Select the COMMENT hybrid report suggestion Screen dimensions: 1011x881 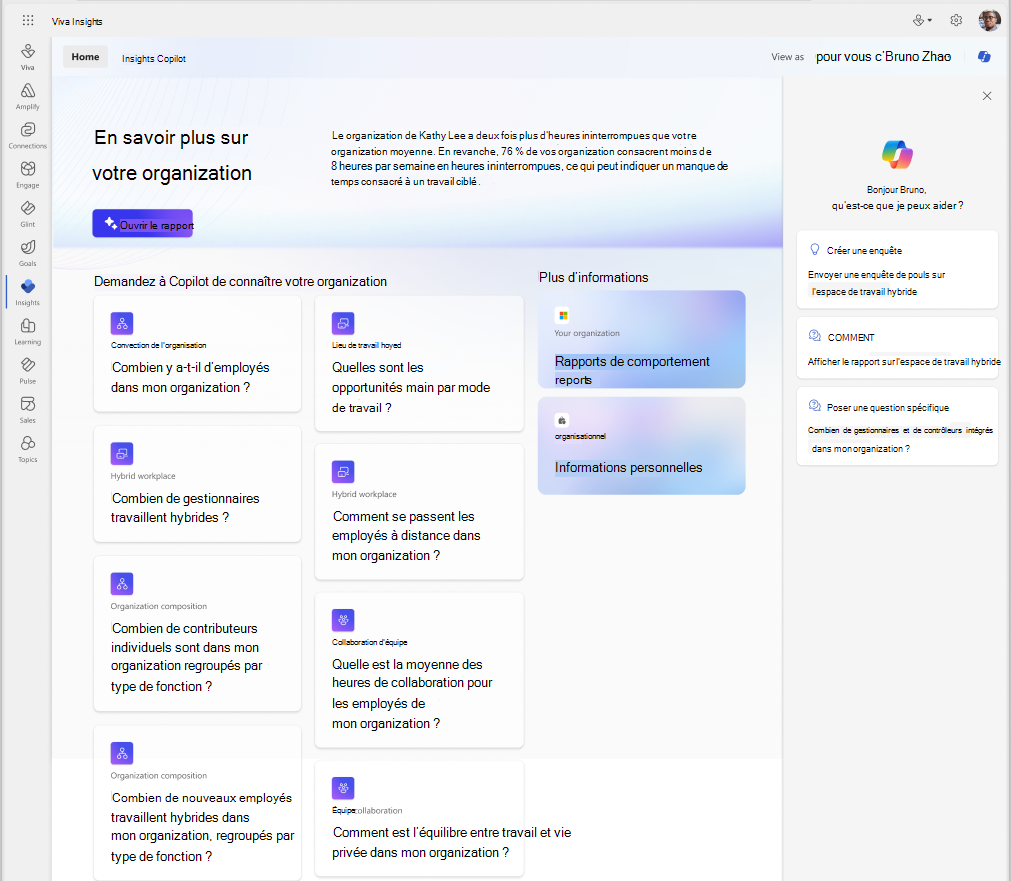(897, 348)
